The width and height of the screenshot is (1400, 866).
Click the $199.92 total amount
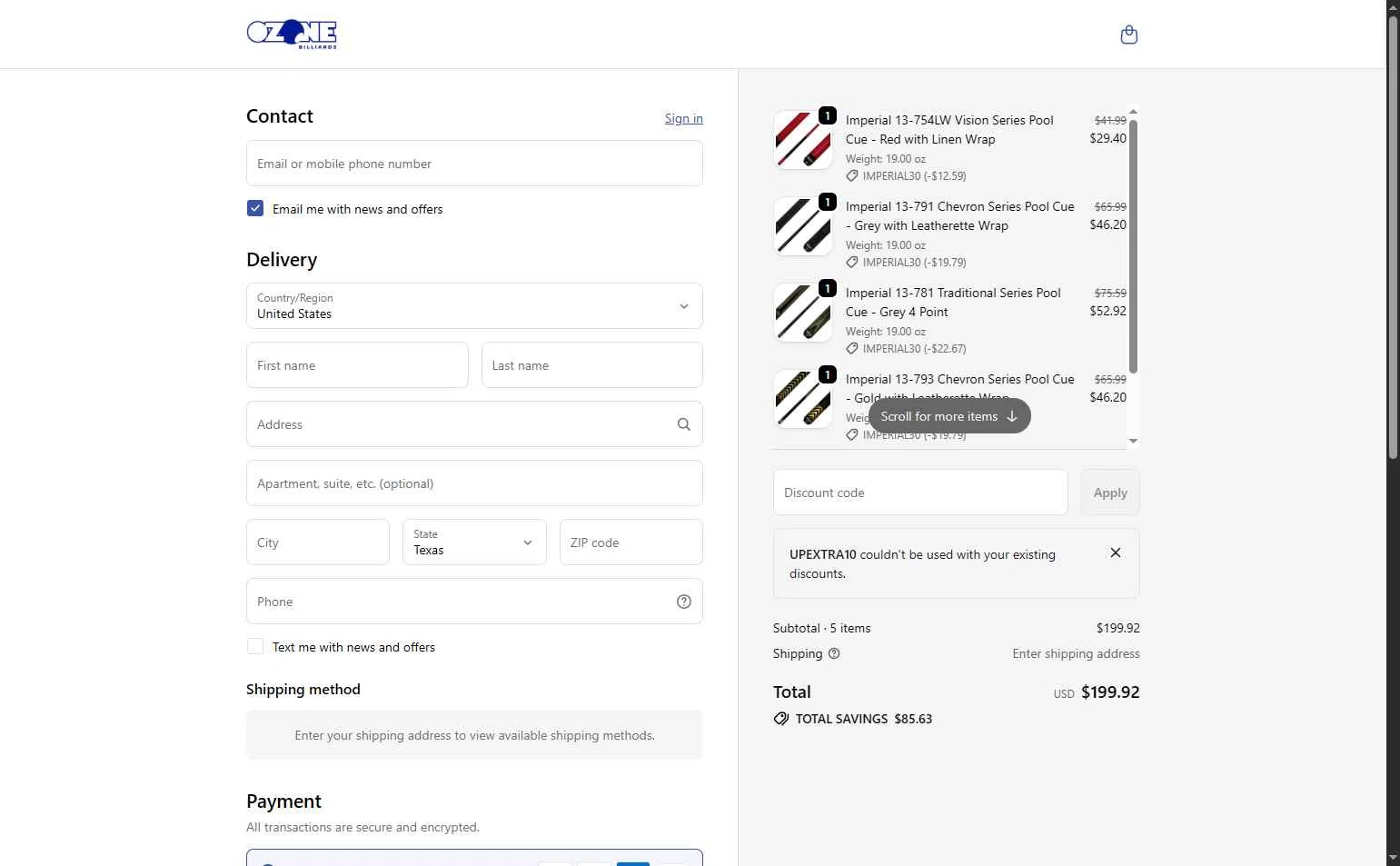[x=1110, y=692]
